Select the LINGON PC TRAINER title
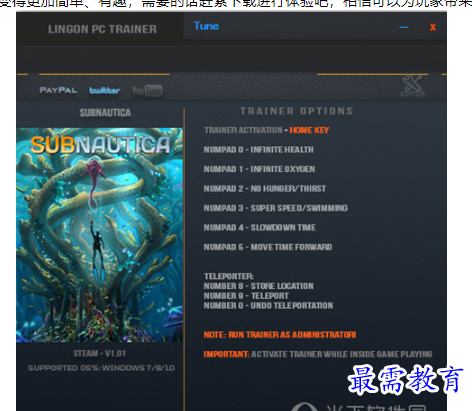The image size is (472, 411). [x=102, y=29]
